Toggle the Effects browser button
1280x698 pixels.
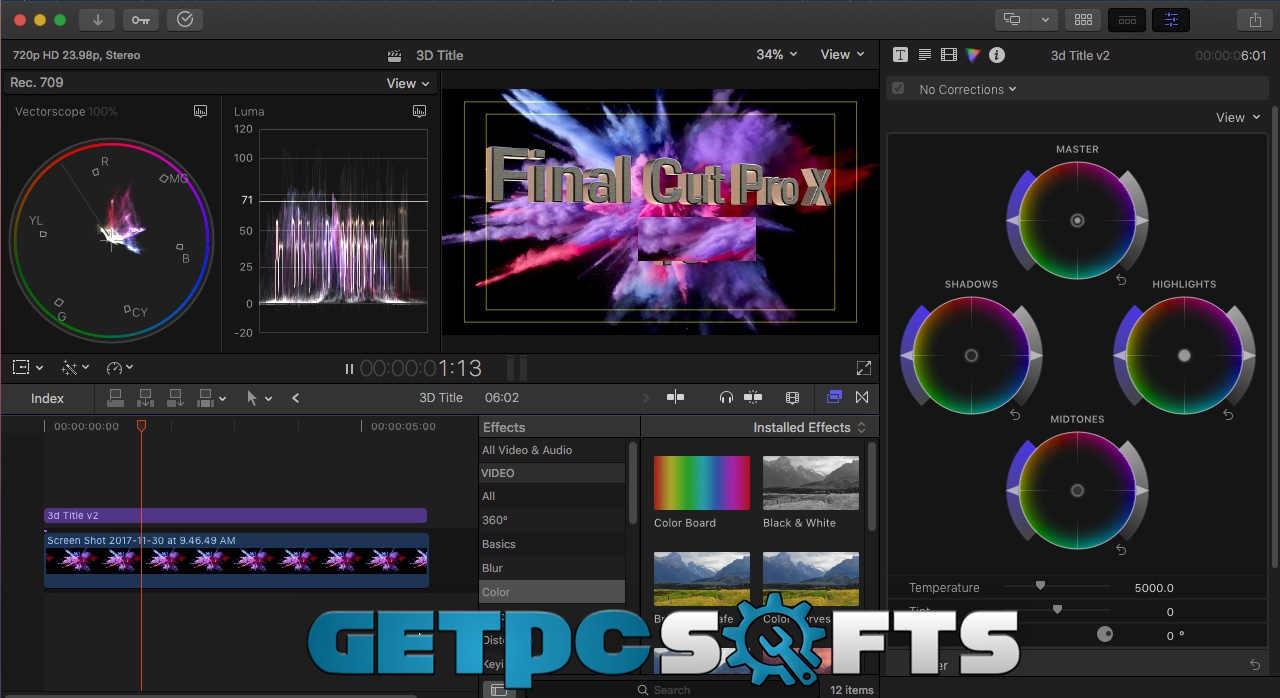[x=834, y=398]
